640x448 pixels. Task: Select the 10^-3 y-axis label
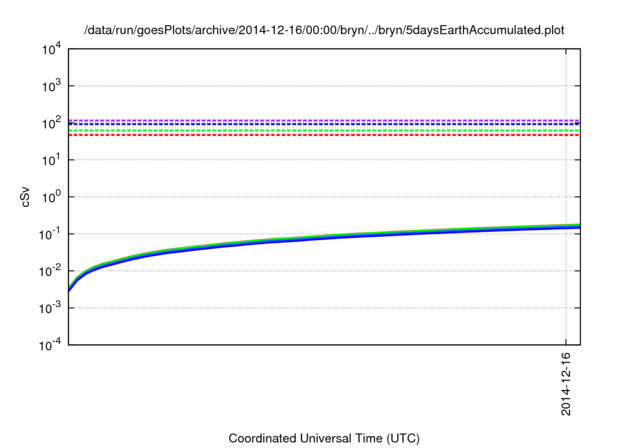pyautogui.click(x=50, y=308)
